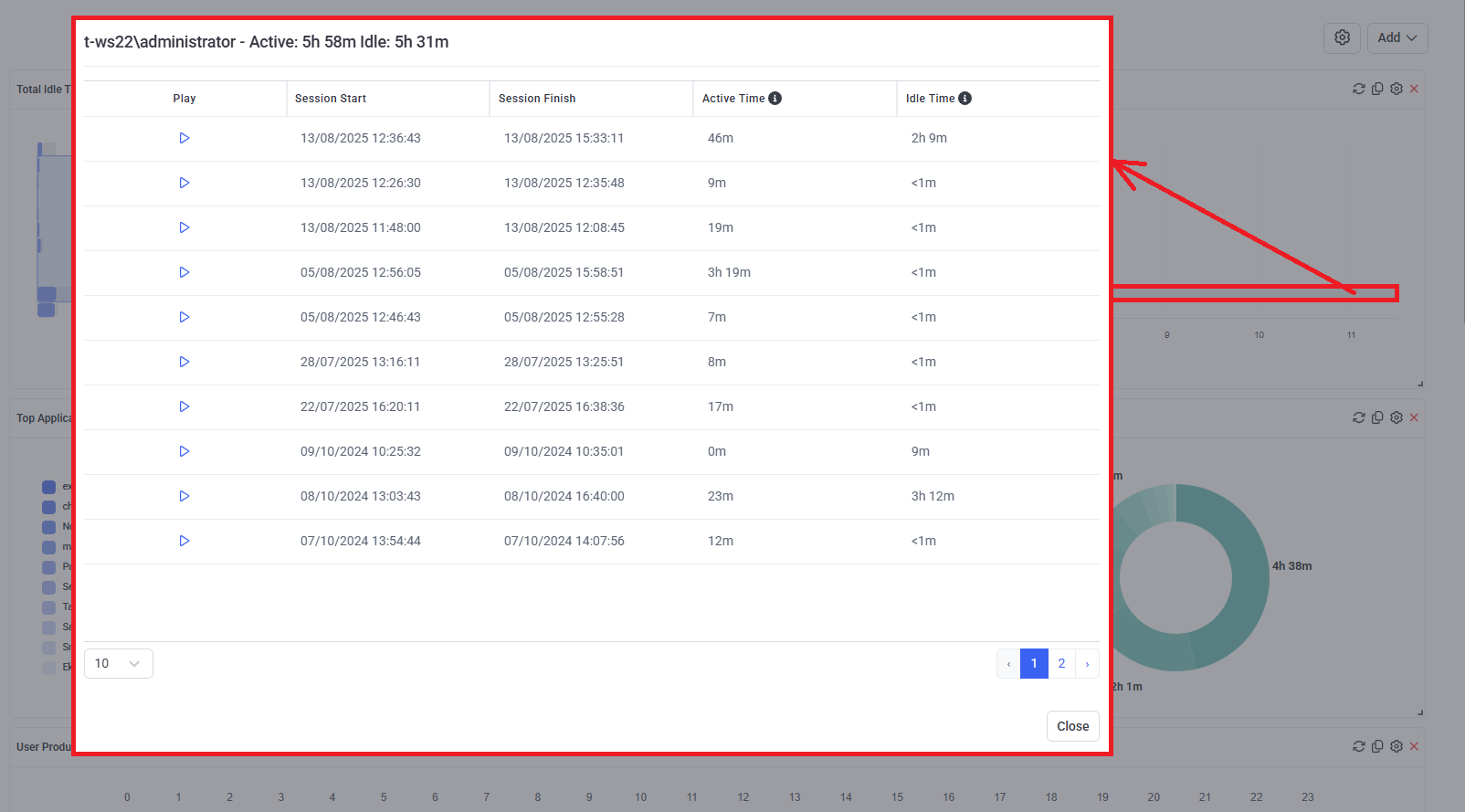Duplicate the Top Applications widget
This screenshot has width=1465, height=812.
[x=1377, y=417]
